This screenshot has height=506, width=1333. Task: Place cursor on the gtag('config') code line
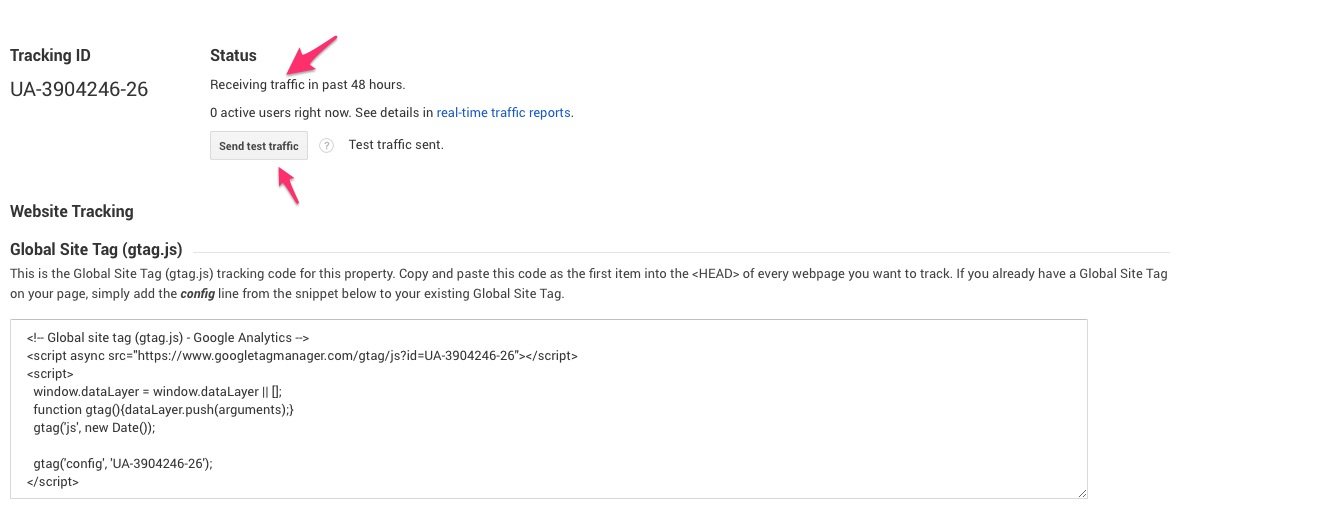[123, 464]
